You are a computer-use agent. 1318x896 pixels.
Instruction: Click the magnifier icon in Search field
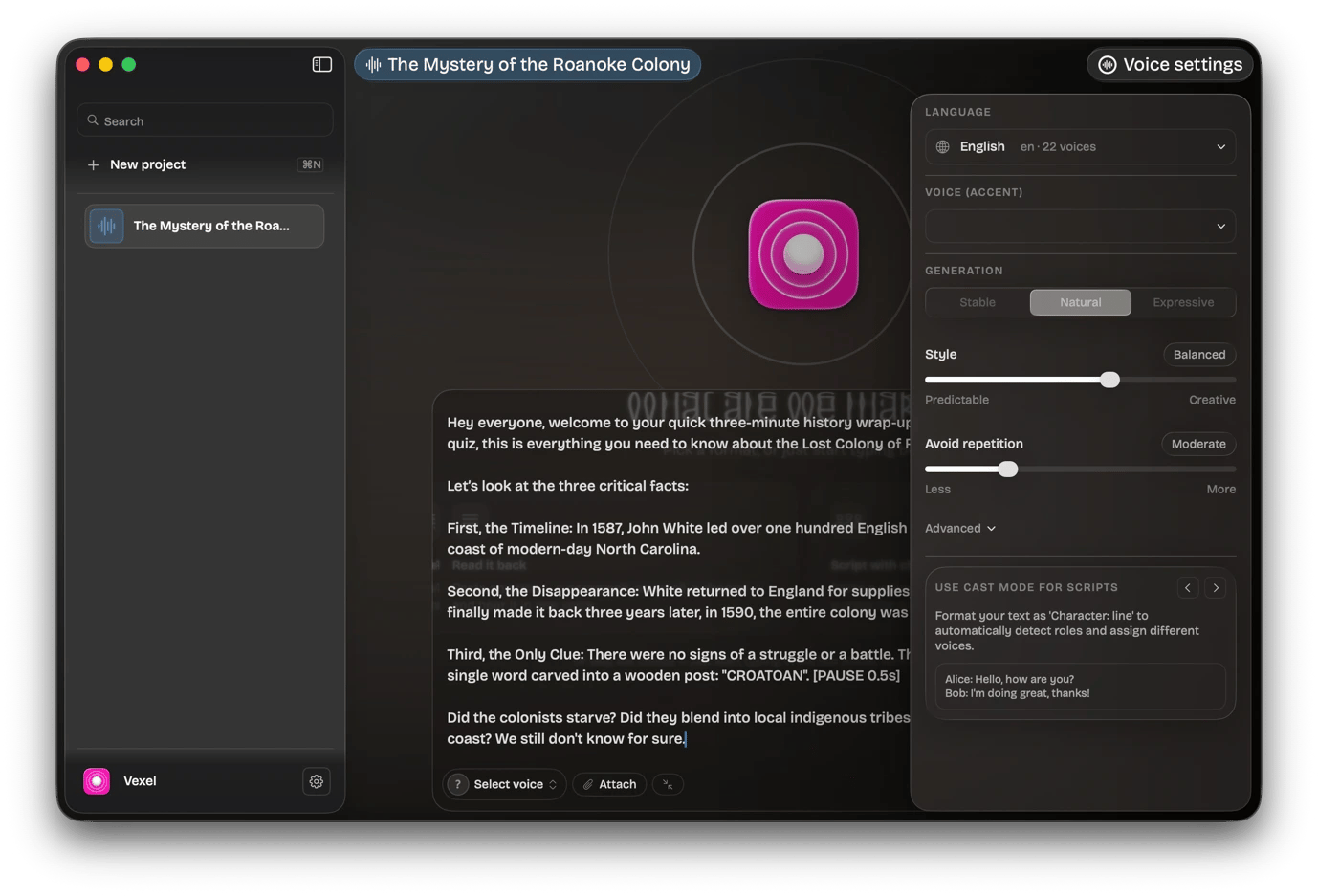93,120
